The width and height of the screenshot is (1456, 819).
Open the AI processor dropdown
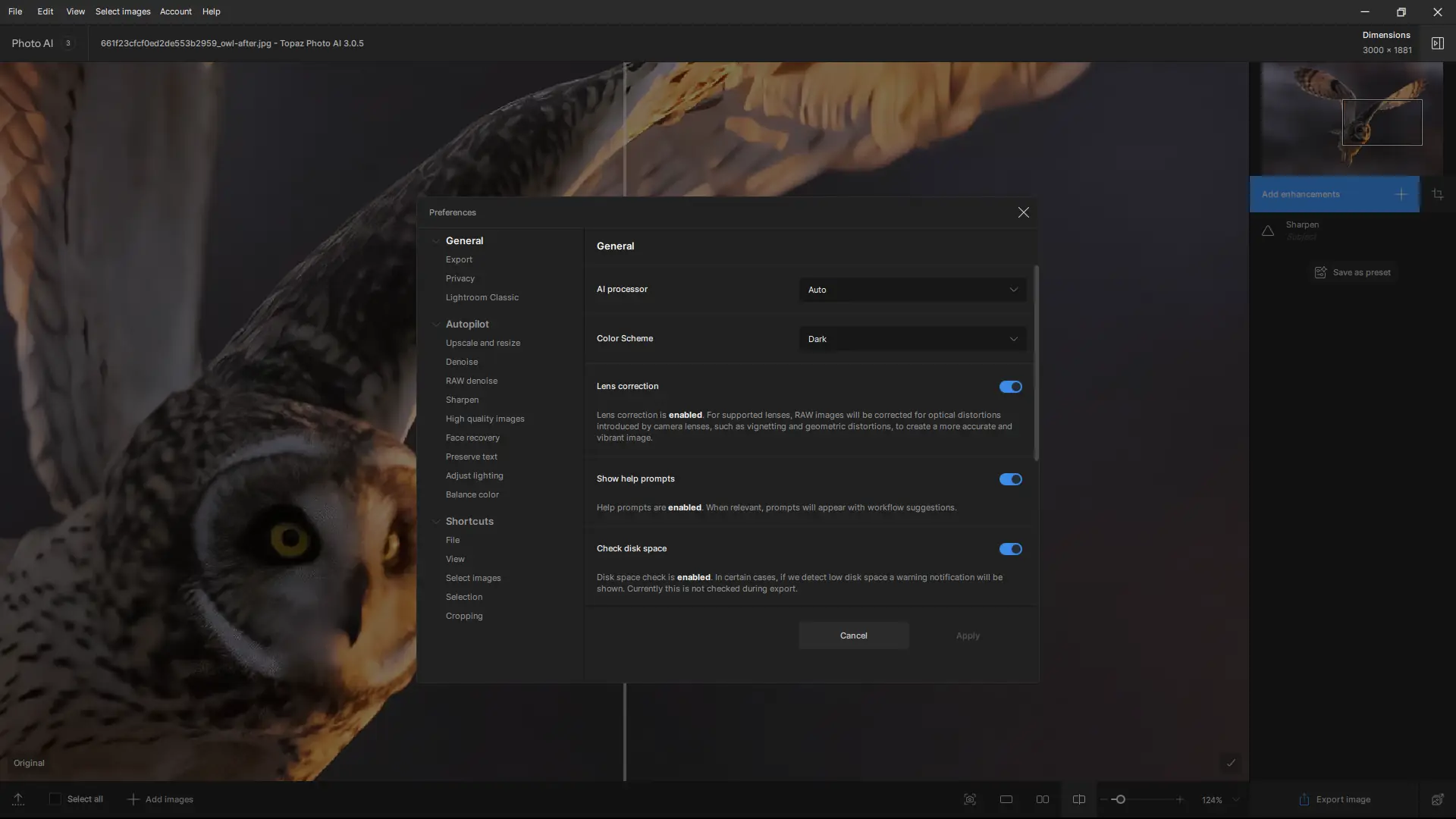912,290
